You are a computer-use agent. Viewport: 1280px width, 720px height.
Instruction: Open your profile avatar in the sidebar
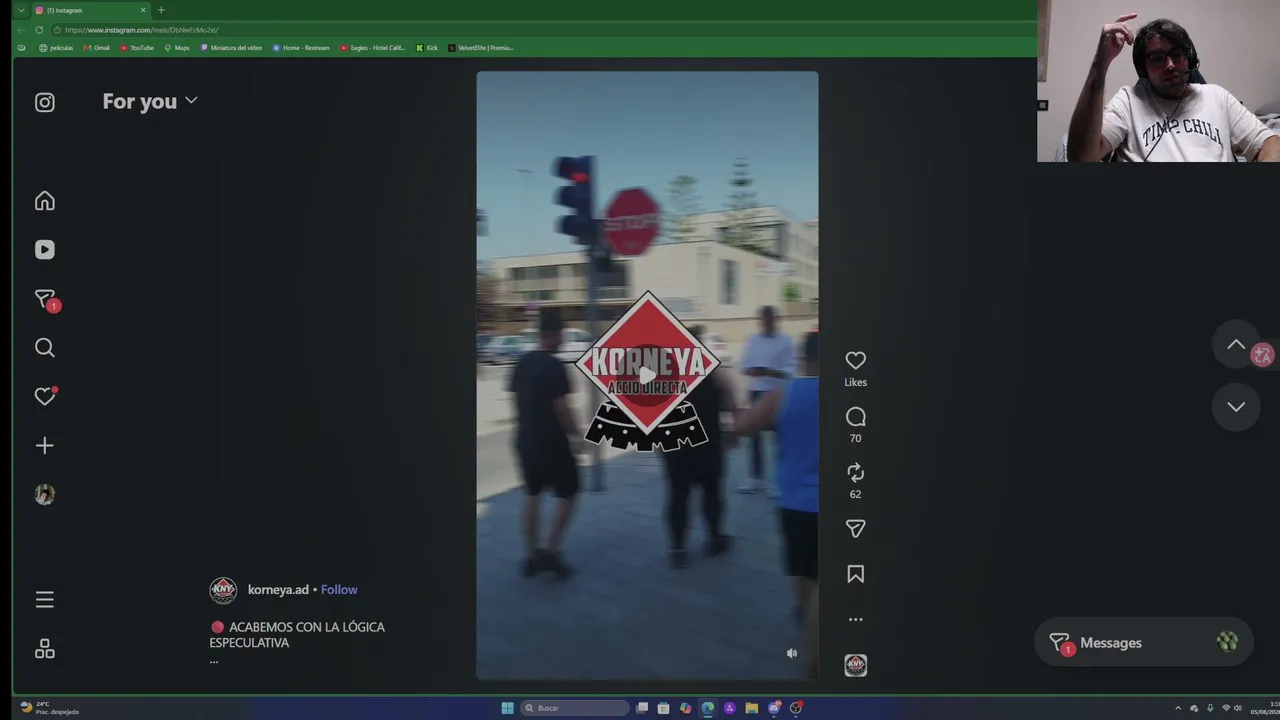tap(45, 495)
